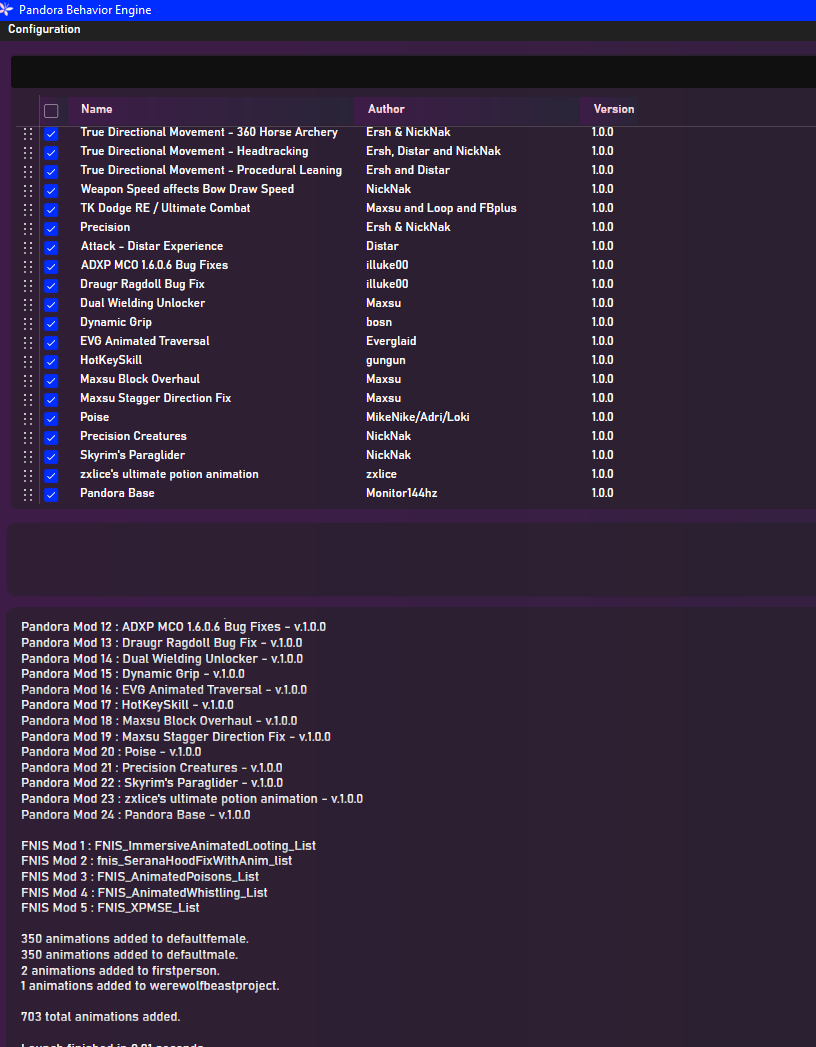The height and width of the screenshot is (1047, 816).
Task: Click log line 'FNIS Mod 5 : FNIS_XPMSE_List'
Action: [x=110, y=908]
